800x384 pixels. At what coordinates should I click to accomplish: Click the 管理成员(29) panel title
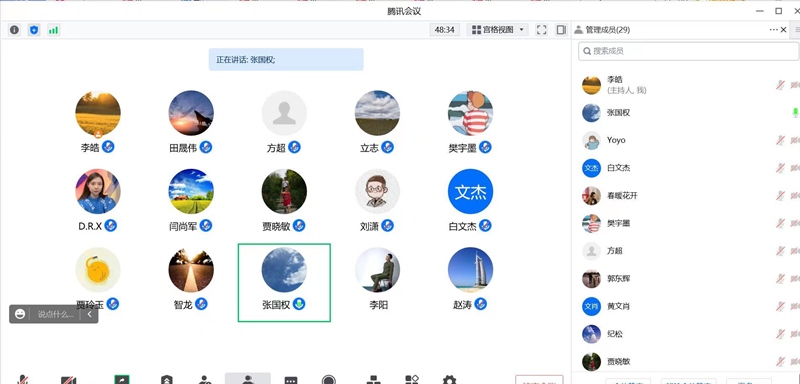pos(608,30)
